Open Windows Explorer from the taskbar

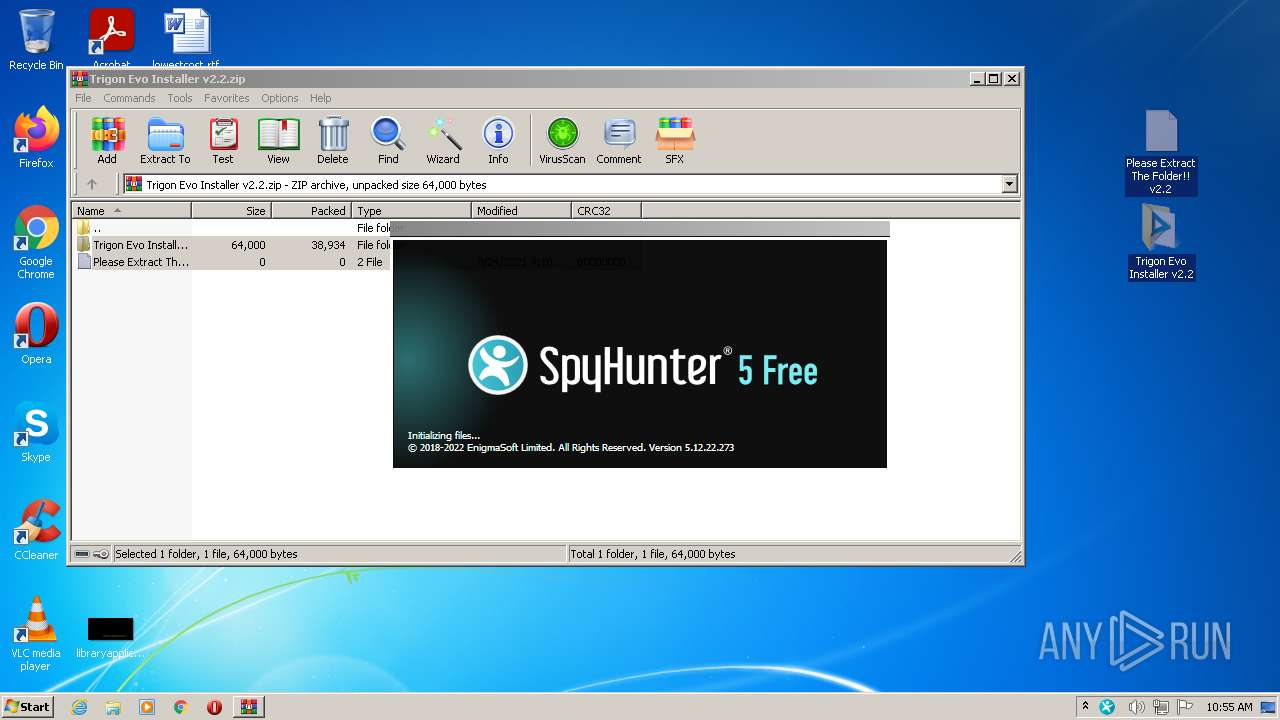click(x=113, y=707)
